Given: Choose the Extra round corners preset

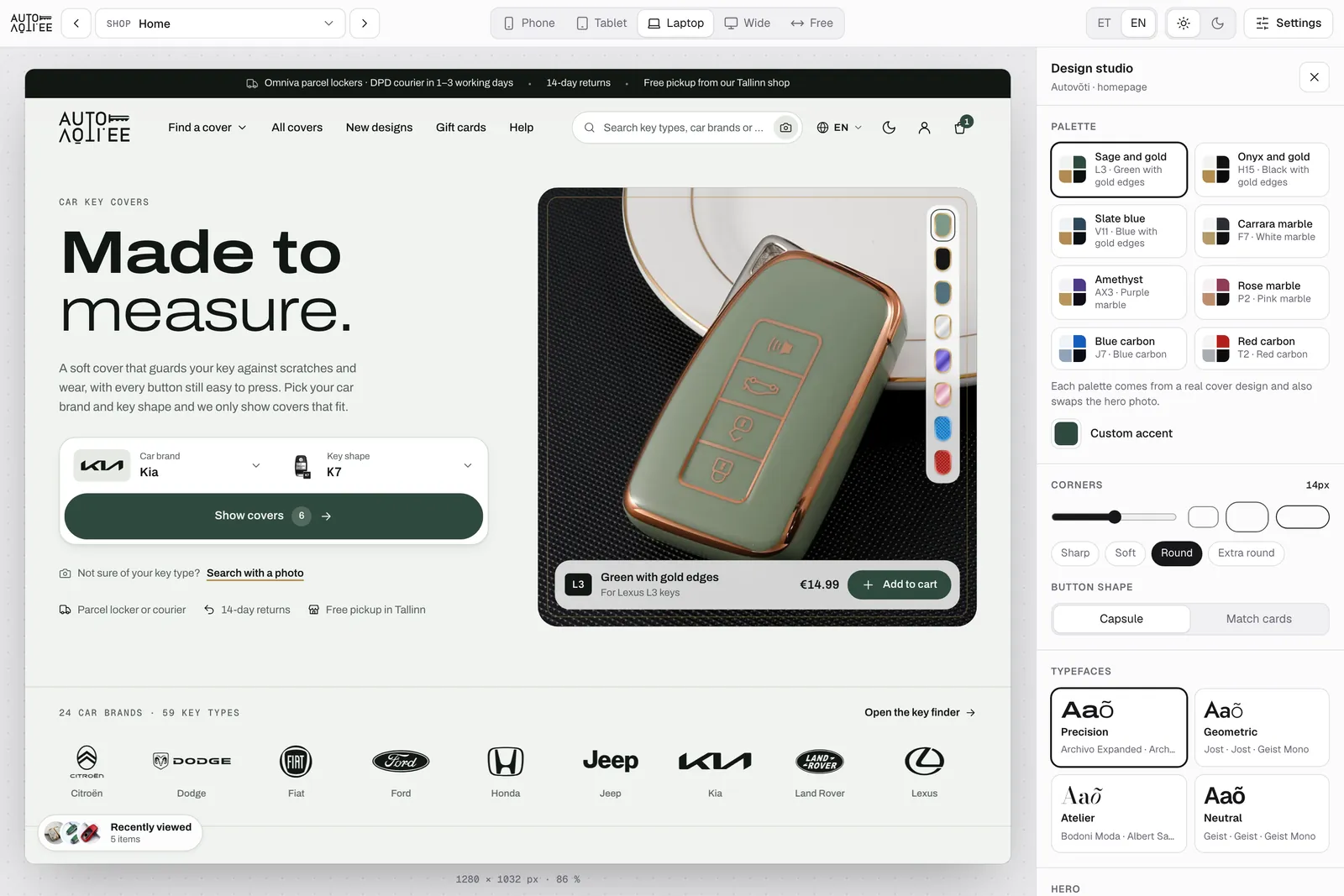Looking at the screenshot, I should (x=1246, y=553).
